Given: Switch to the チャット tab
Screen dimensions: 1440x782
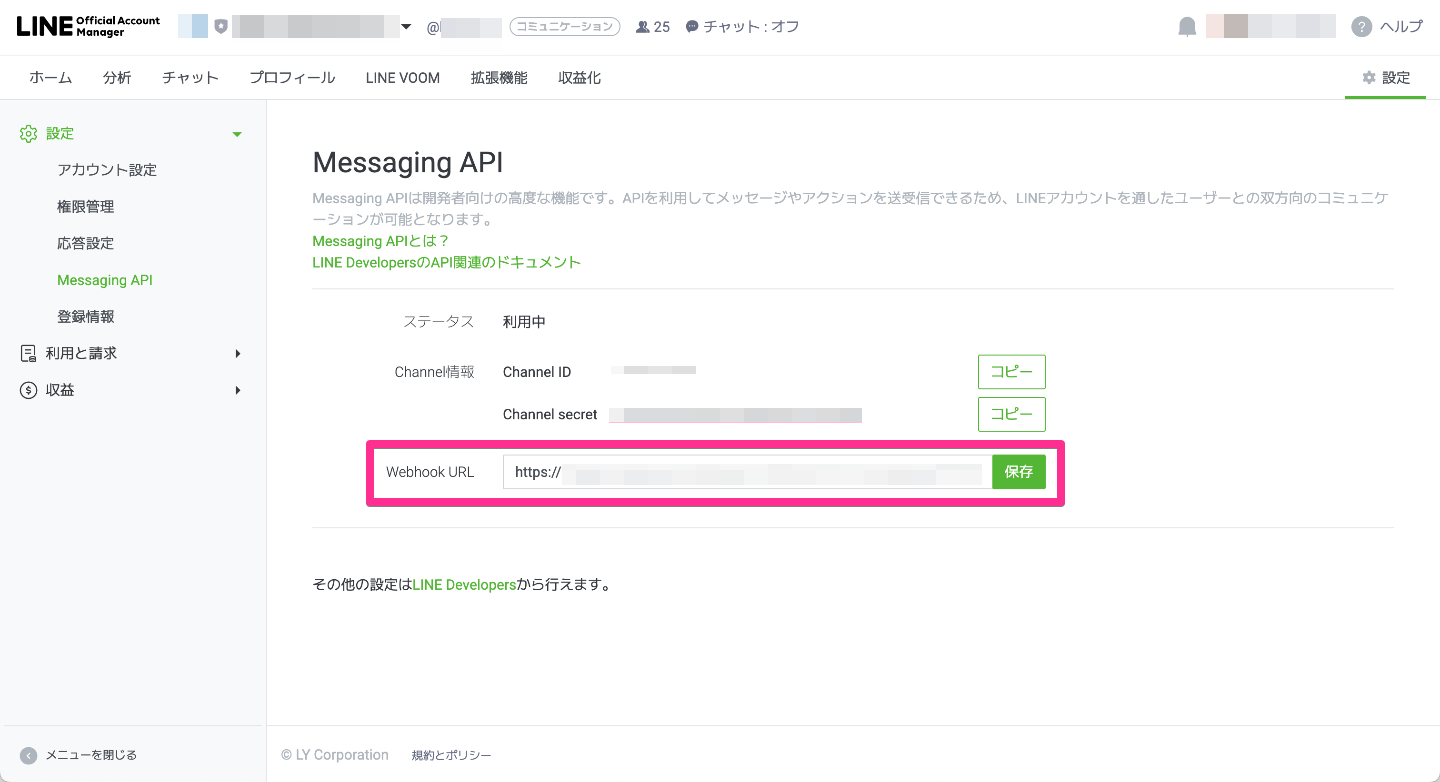Looking at the screenshot, I should pyautogui.click(x=190, y=77).
